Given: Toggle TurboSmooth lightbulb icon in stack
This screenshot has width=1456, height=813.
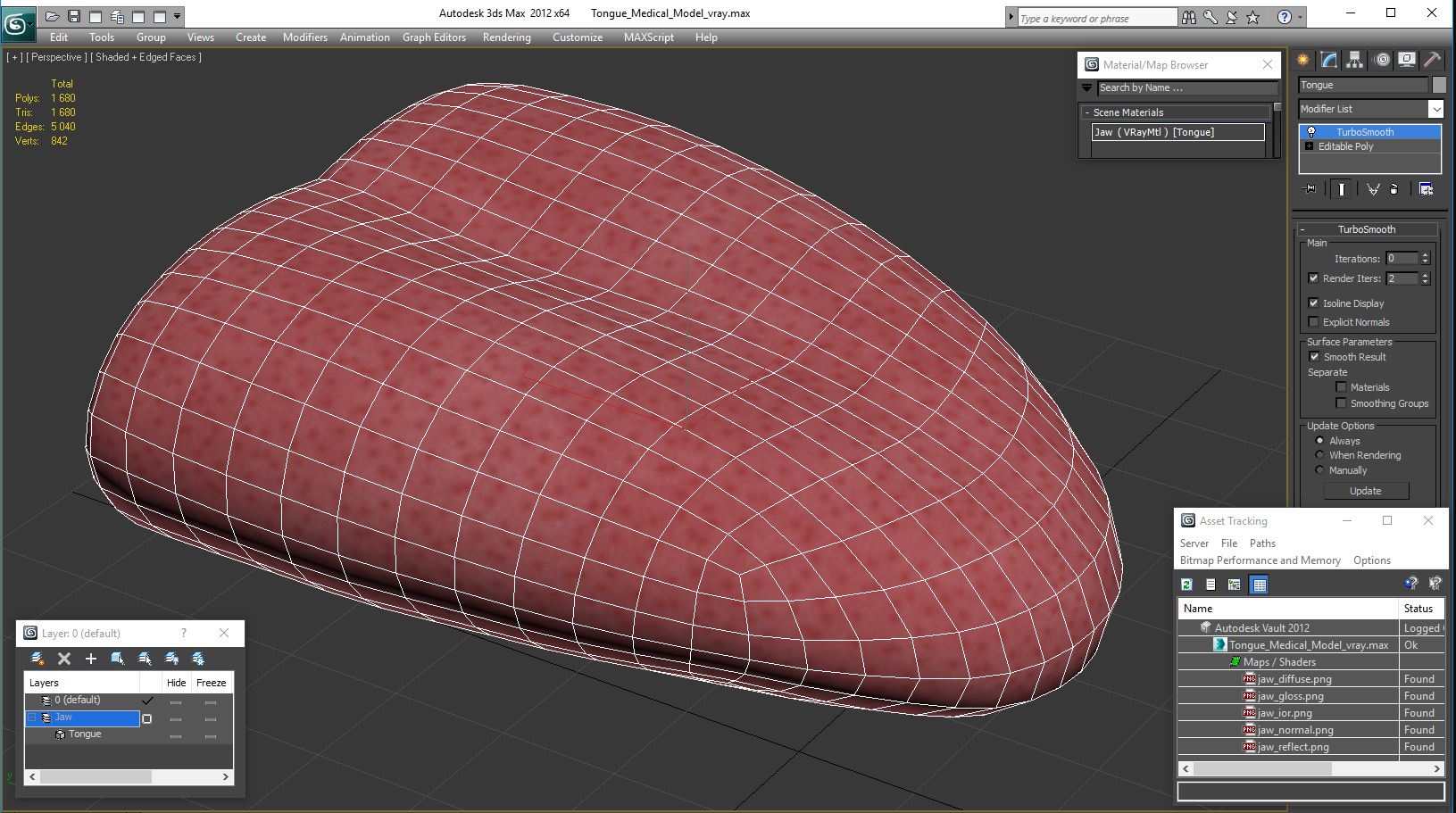Looking at the screenshot, I should point(1311,132).
